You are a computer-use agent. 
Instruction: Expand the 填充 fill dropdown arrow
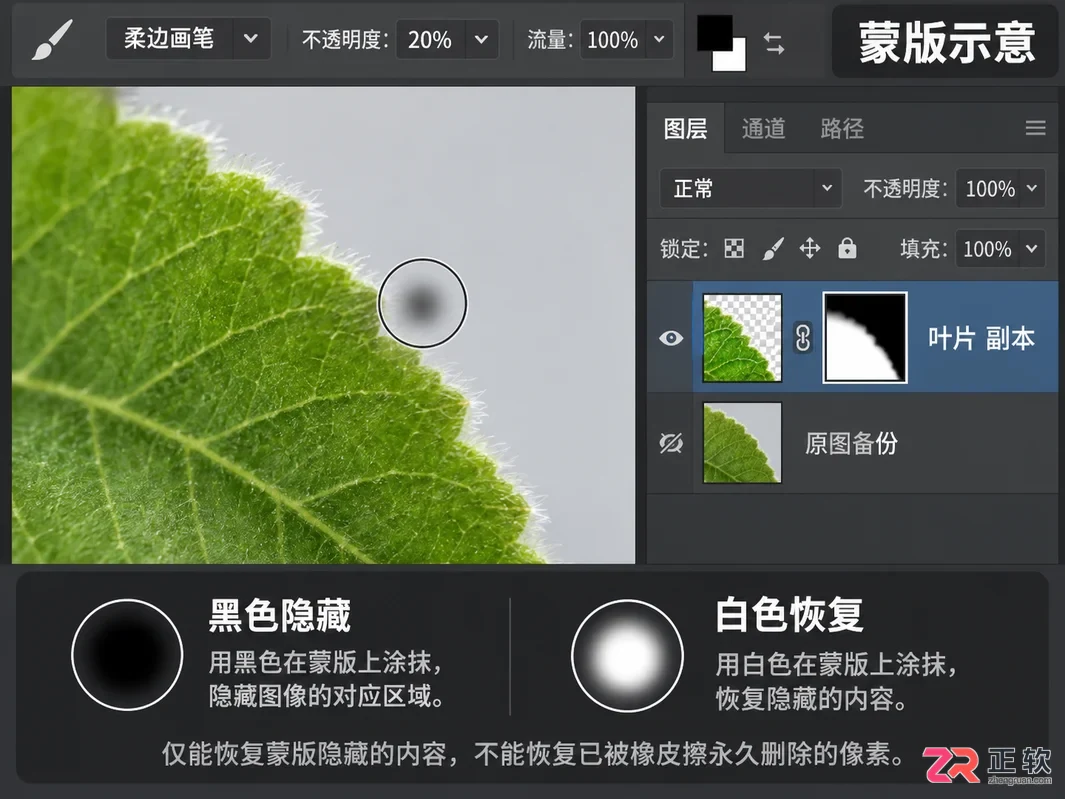pyautogui.click(x=1032, y=249)
